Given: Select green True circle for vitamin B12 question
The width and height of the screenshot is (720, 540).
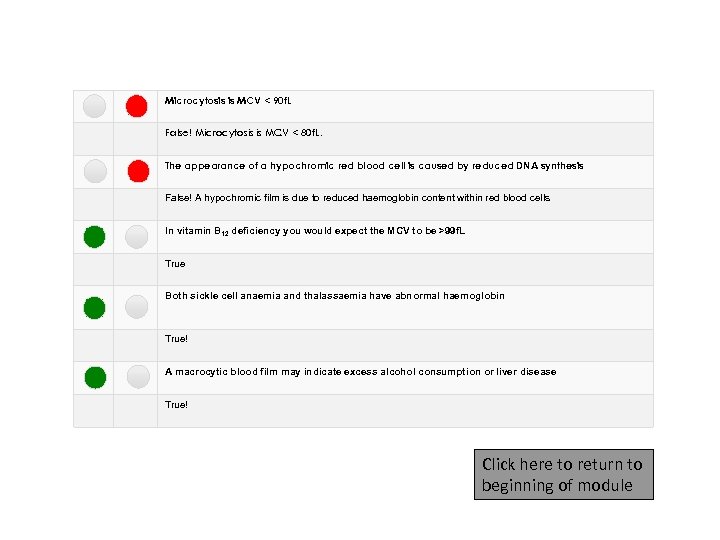Looking at the screenshot, I should pos(94,237).
